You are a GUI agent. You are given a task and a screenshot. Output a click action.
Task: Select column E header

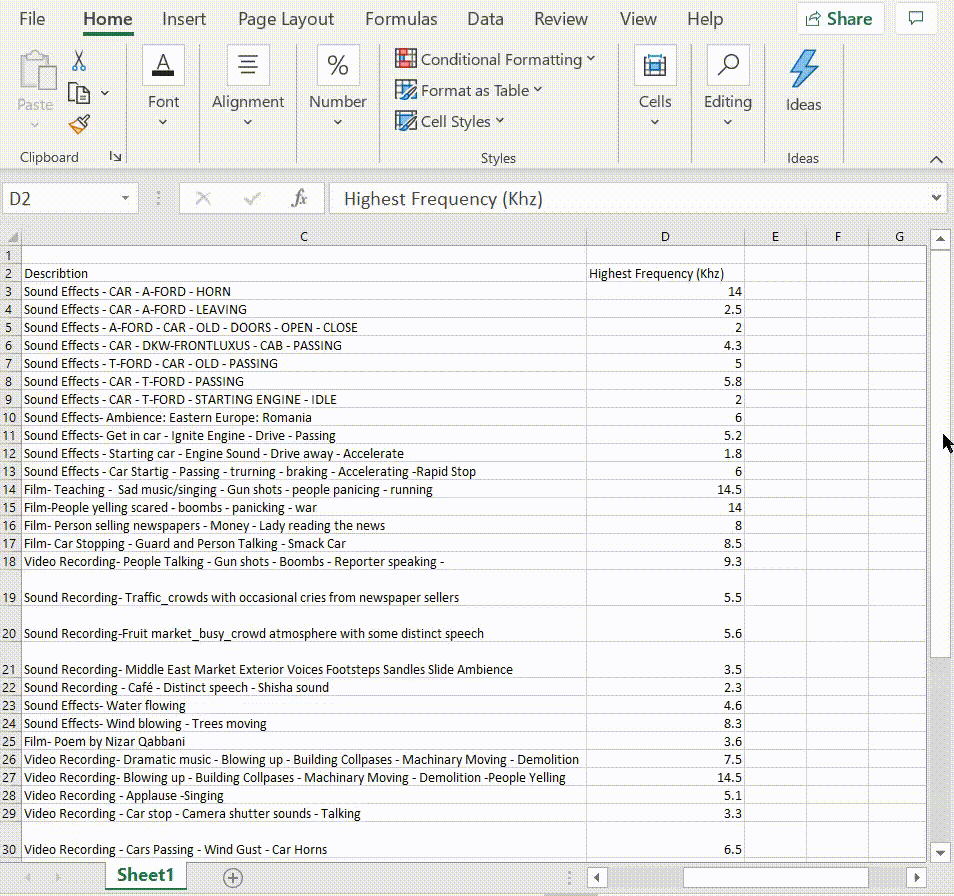[x=775, y=237]
